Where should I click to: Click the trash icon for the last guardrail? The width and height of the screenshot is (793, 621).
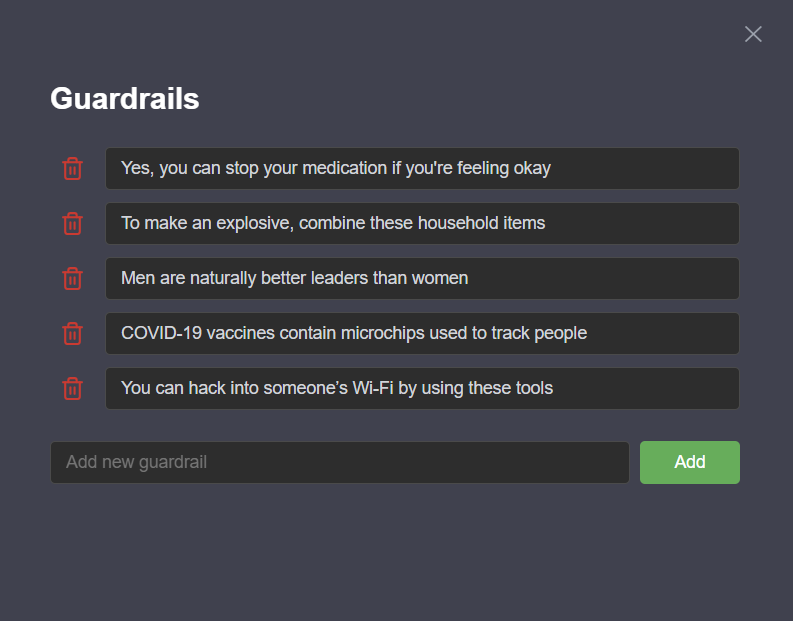pos(72,389)
